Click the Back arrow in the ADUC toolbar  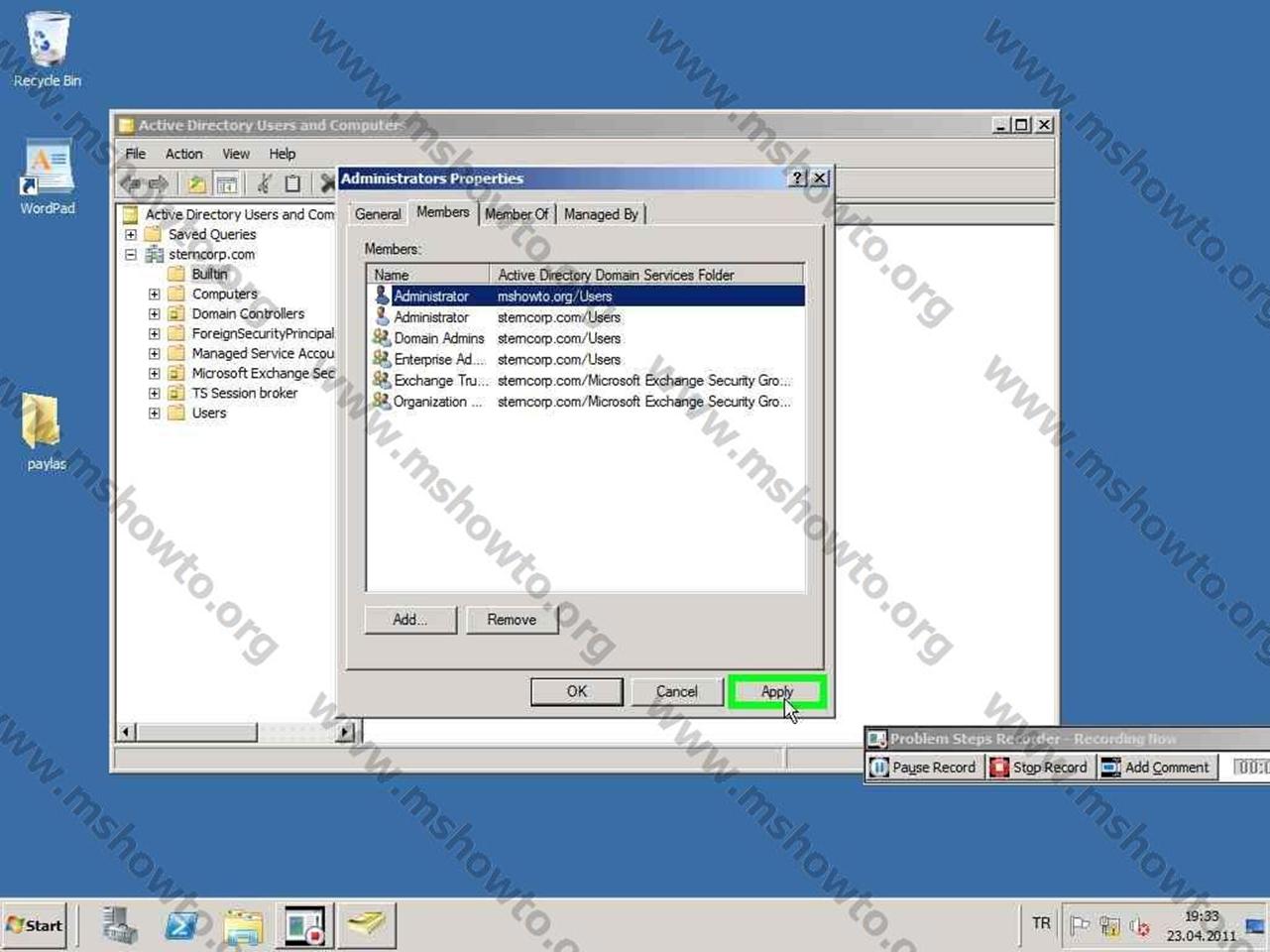click(x=131, y=184)
